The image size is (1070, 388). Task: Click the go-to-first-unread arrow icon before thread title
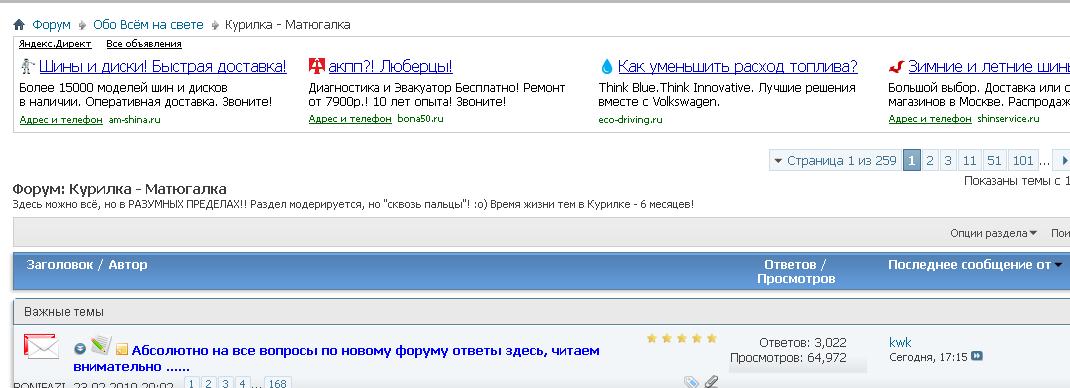click(80, 349)
